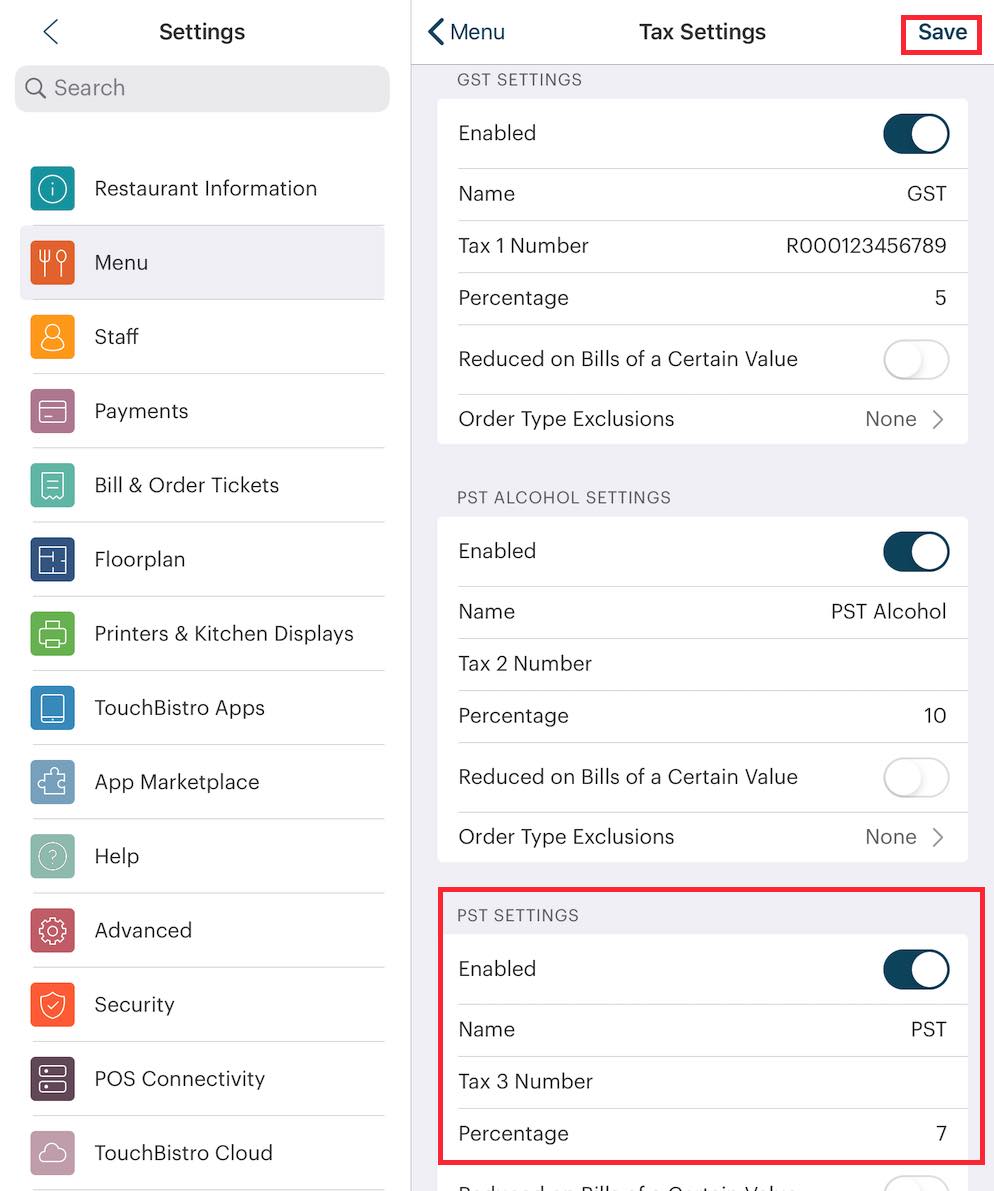This screenshot has height=1191, width=994.
Task: Open the Floorplan icon
Action: (x=52, y=559)
